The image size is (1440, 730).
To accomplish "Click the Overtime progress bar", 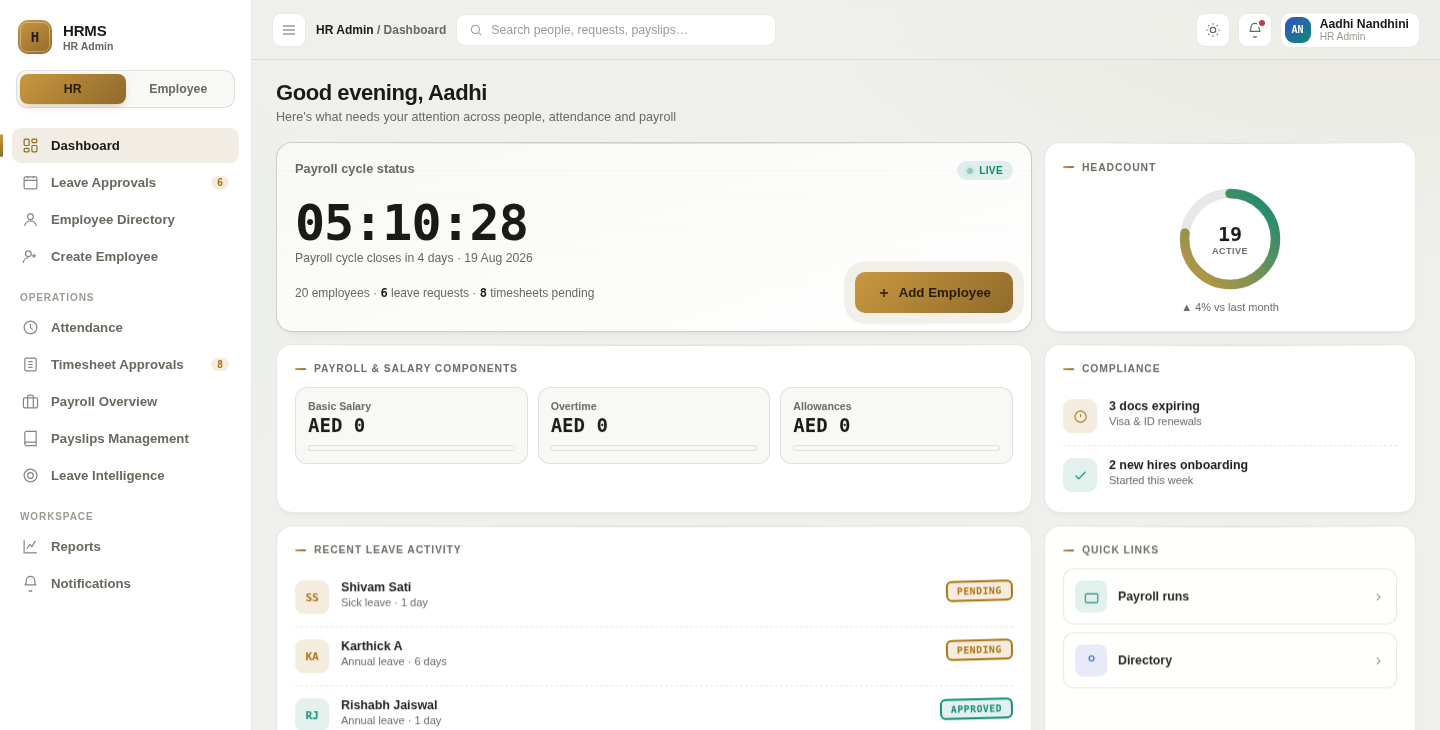I will tap(654, 448).
